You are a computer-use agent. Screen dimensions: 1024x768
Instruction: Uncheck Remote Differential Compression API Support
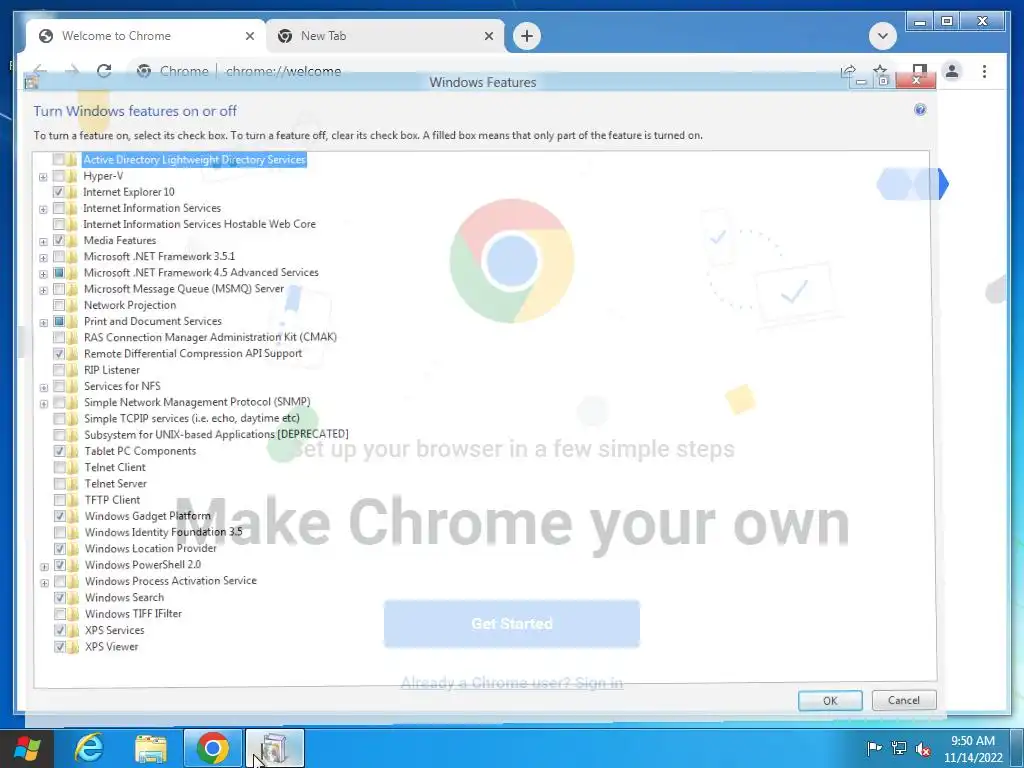(59, 353)
